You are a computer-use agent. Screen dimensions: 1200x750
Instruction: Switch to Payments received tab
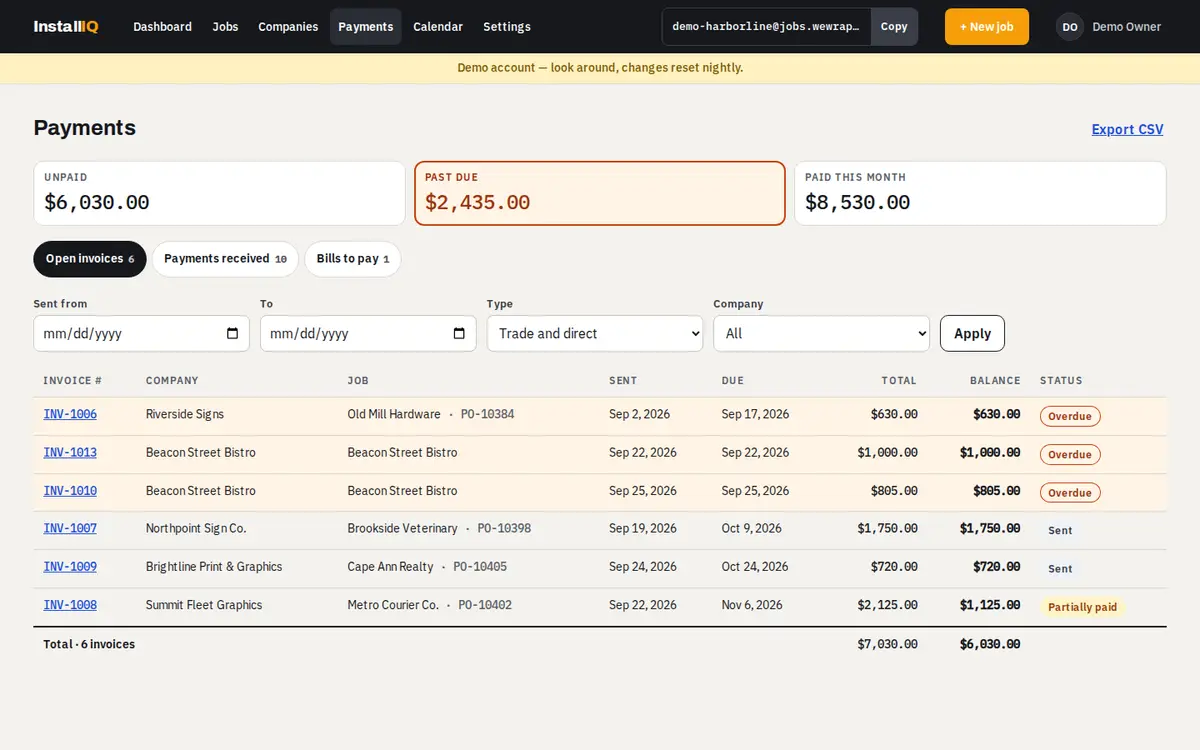point(225,259)
